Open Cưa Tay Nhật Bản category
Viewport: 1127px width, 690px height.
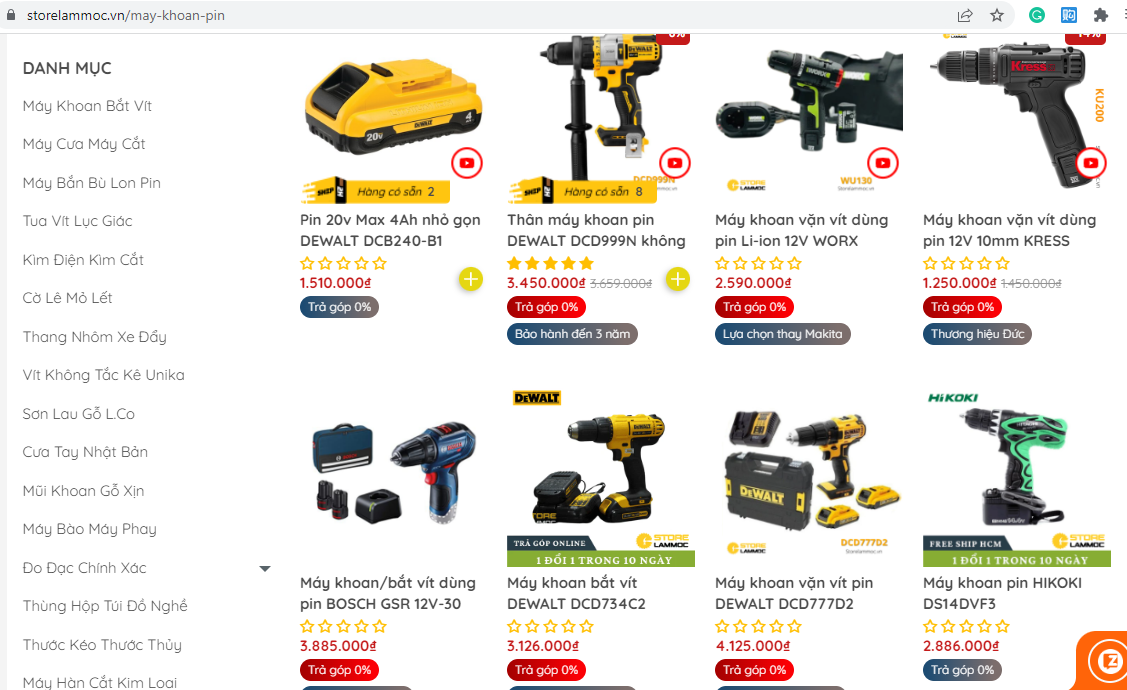[x=85, y=452]
